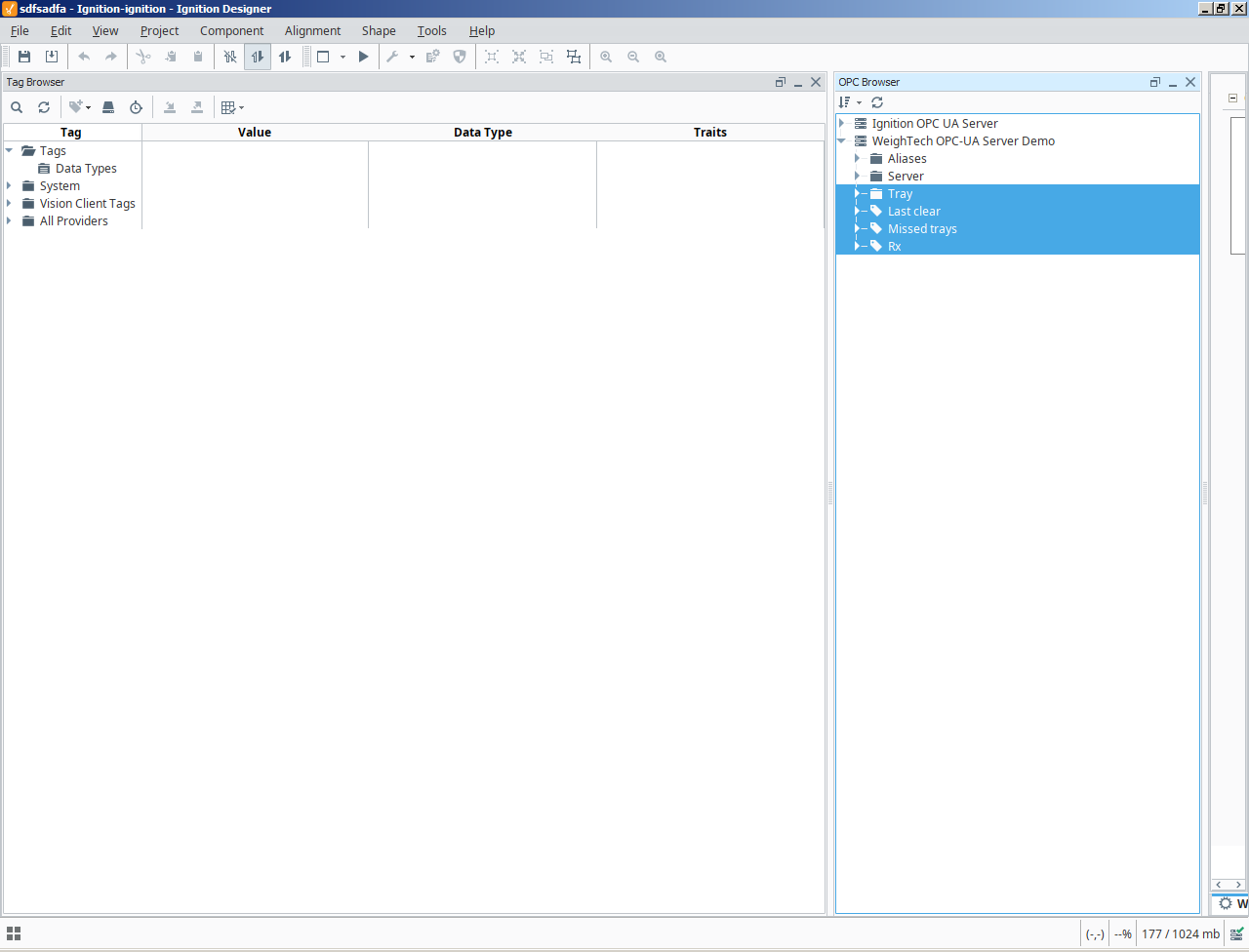Collapse the Tags folder in Tag Browser
The image size is (1249, 952).
(x=10, y=150)
